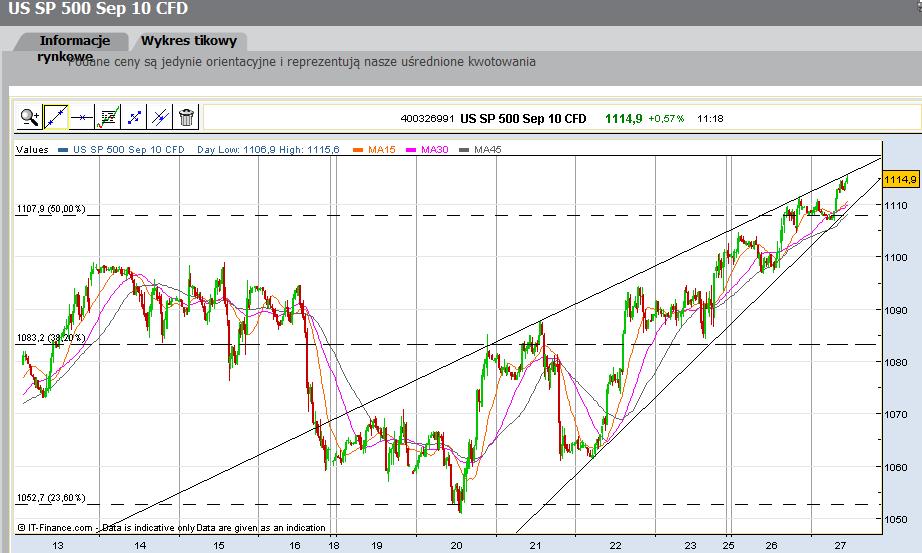Image resolution: width=922 pixels, height=553 pixels.
Task: Select the Fibonacci retracement tool
Action: click(x=108, y=117)
